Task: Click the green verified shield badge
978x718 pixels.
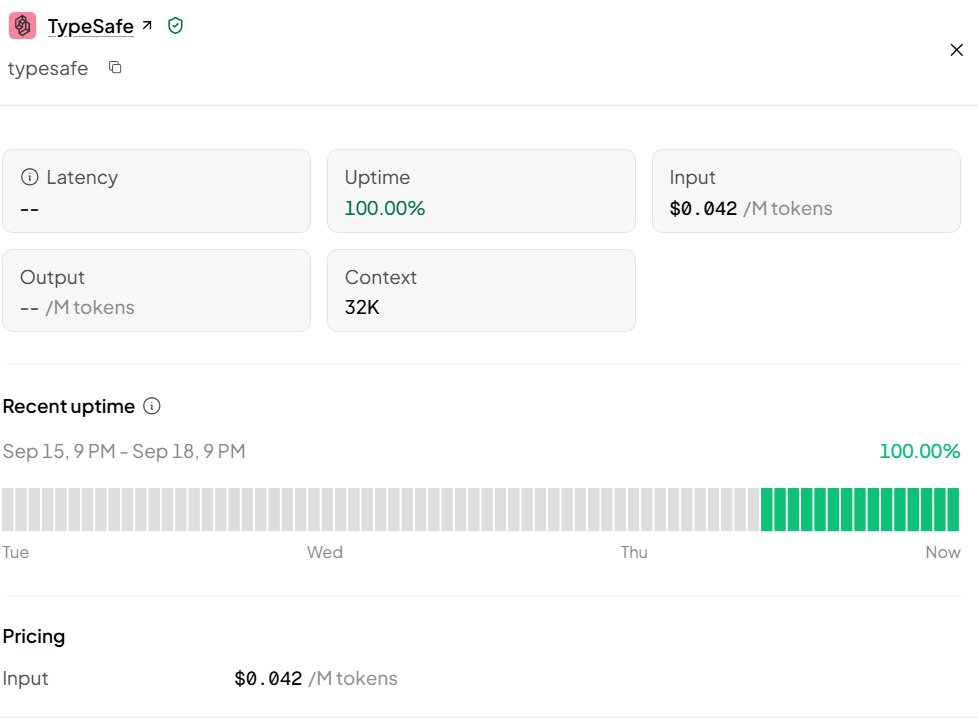Action: 175,26
